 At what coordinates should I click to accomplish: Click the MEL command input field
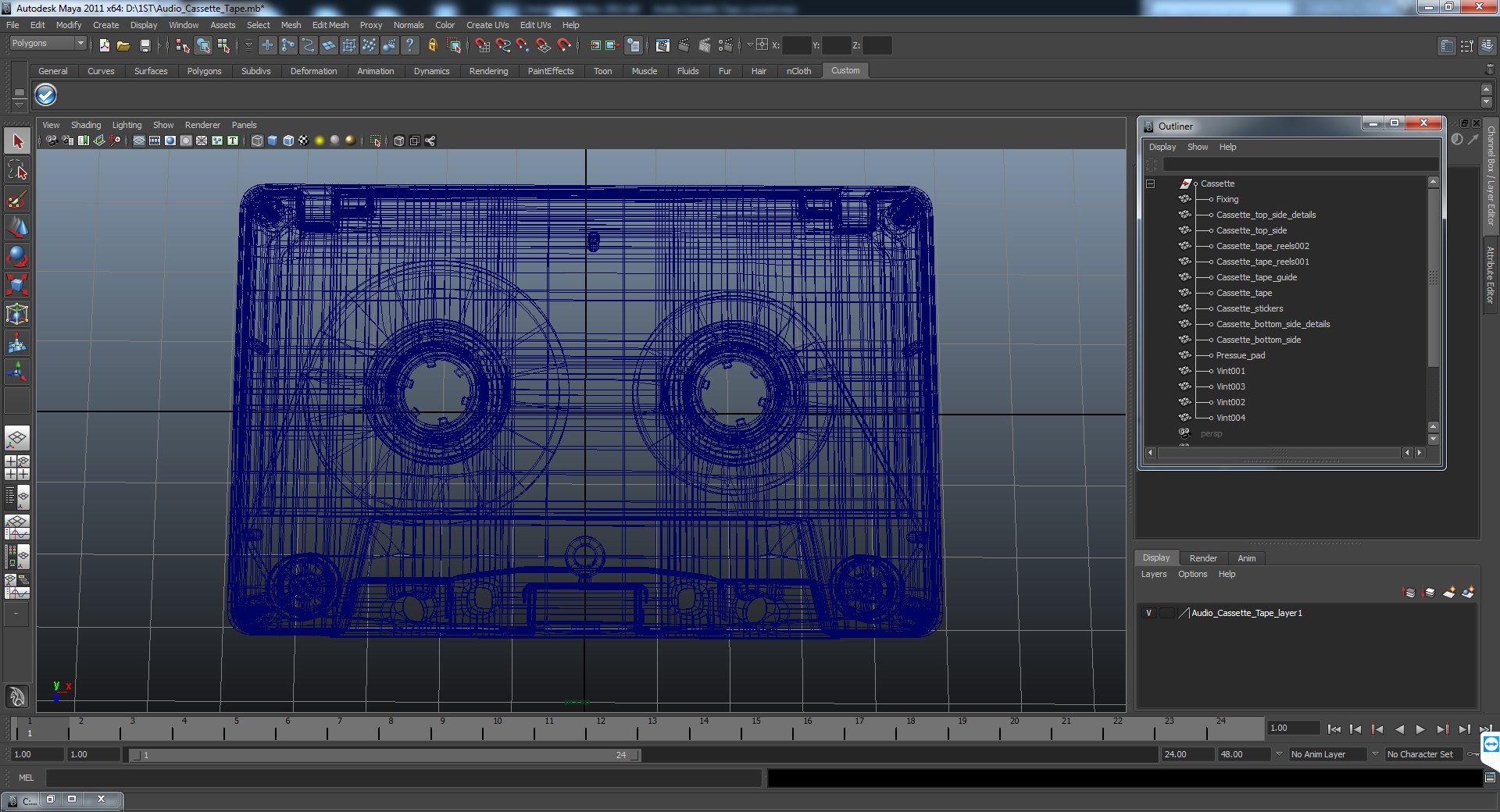[x=403, y=778]
